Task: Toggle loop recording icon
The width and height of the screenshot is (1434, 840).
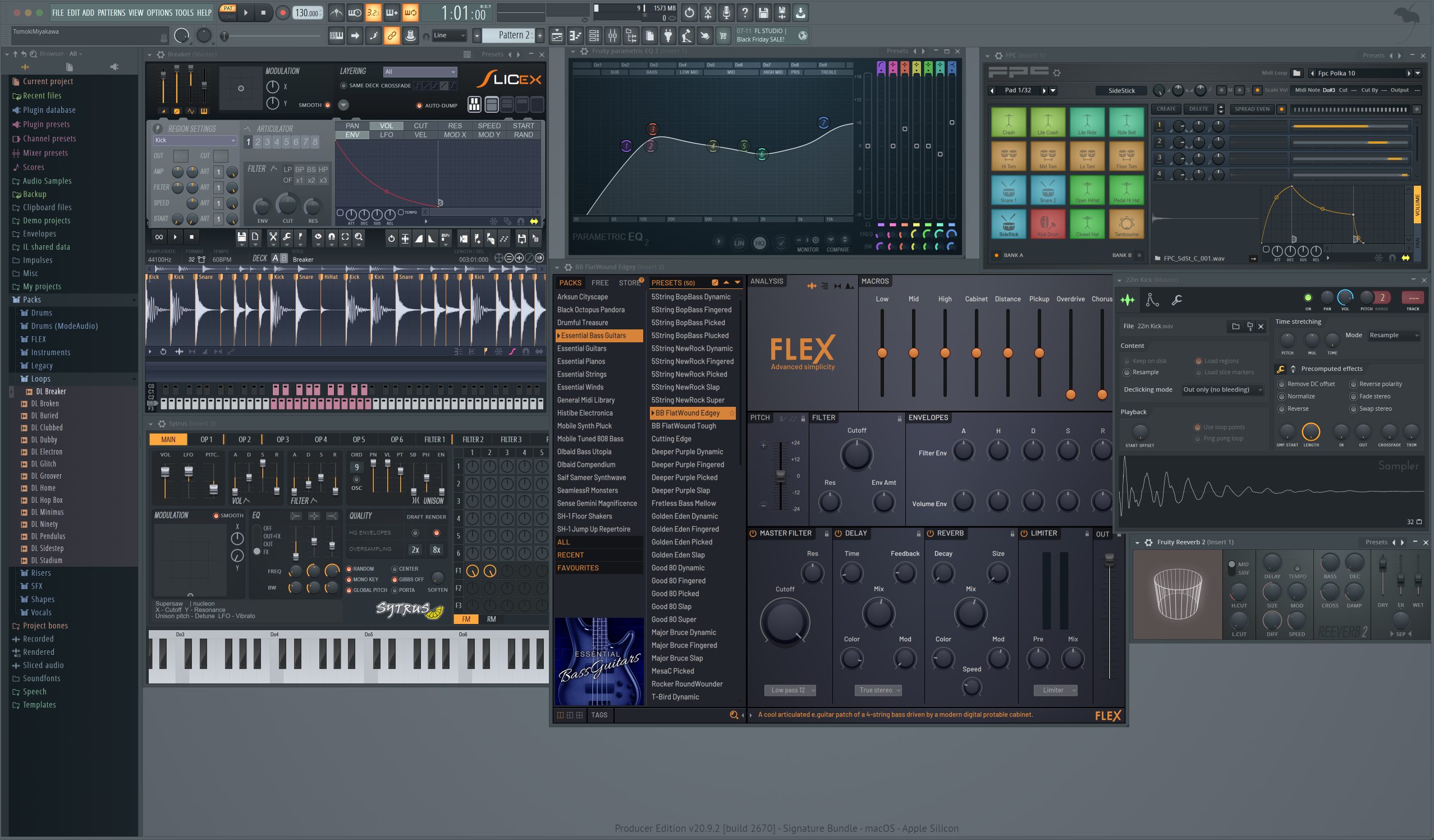Action: pos(410,12)
